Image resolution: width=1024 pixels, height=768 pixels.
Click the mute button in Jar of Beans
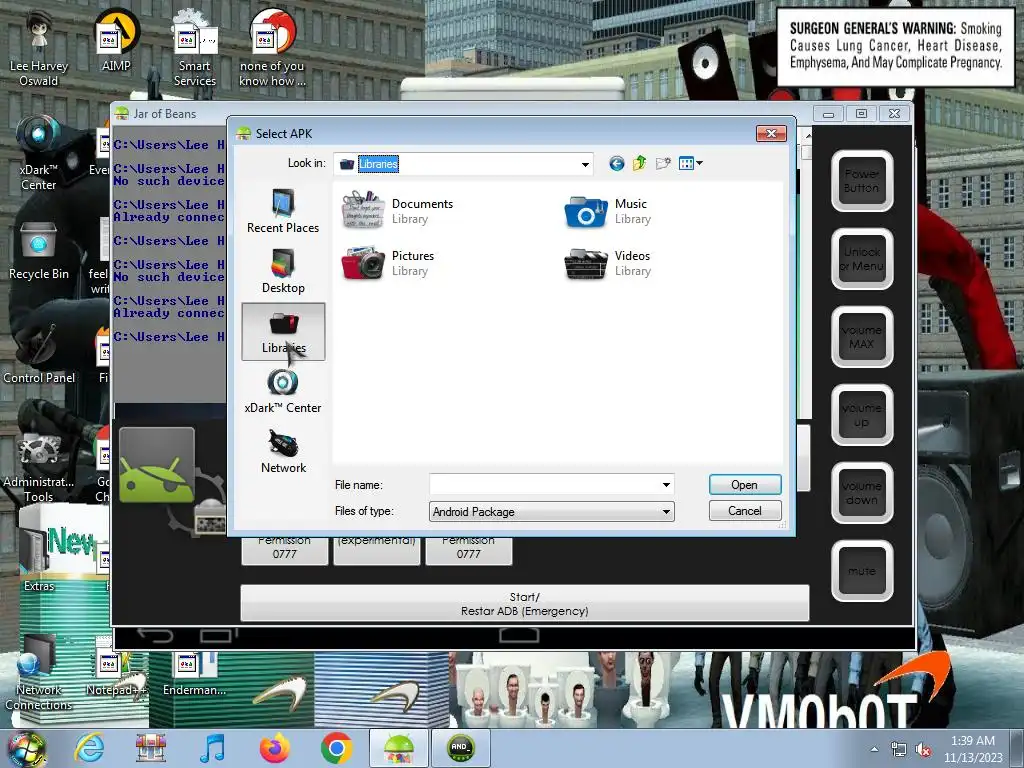pyautogui.click(x=862, y=571)
